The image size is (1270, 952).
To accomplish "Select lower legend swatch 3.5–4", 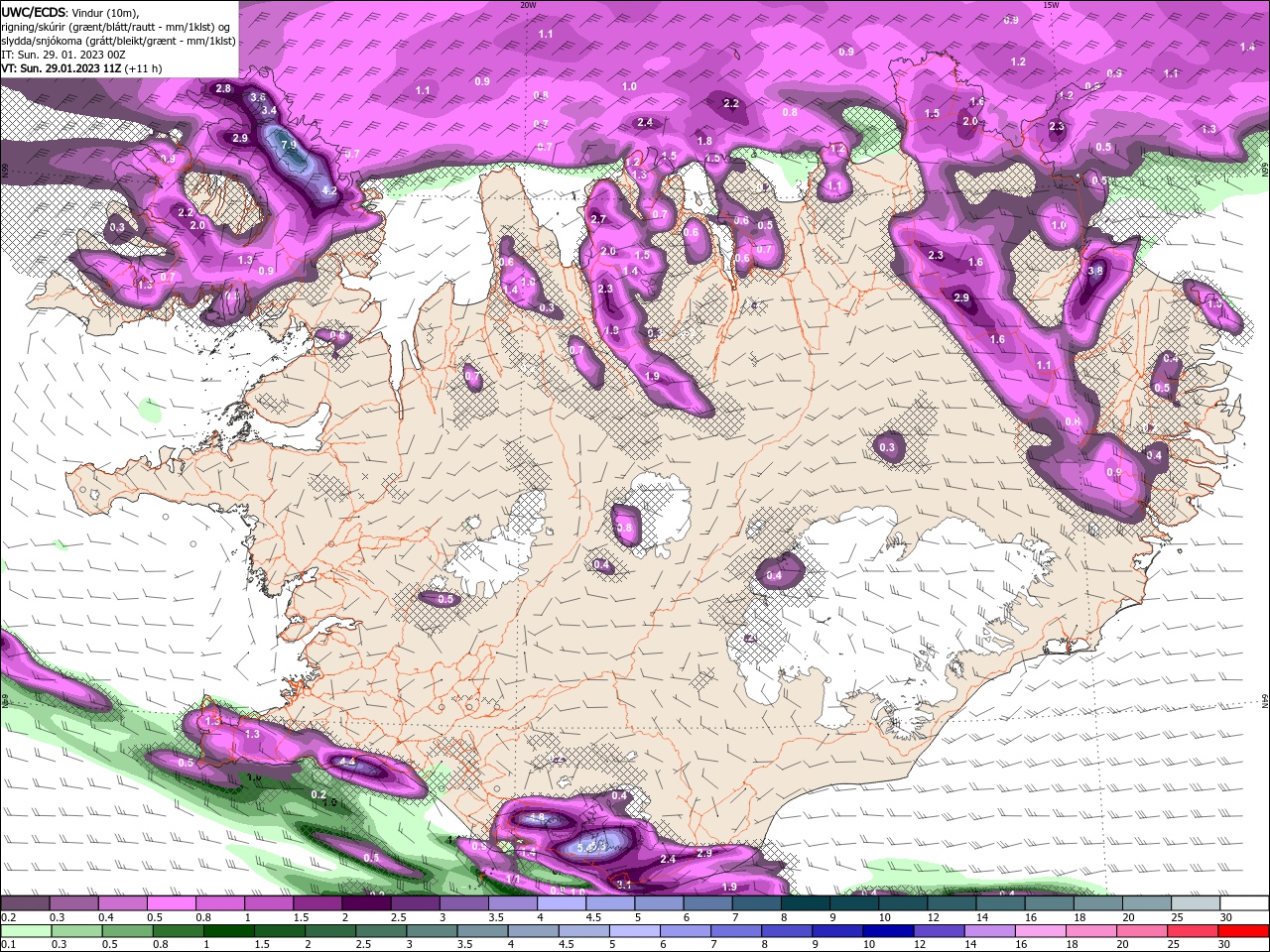I will click(482, 931).
